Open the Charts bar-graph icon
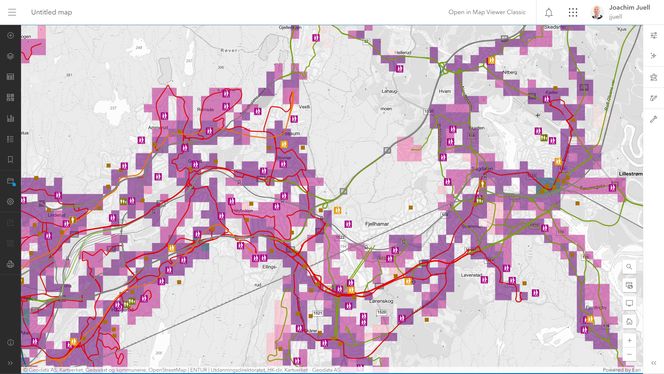 pyautogui.click(x=11, y=118)
